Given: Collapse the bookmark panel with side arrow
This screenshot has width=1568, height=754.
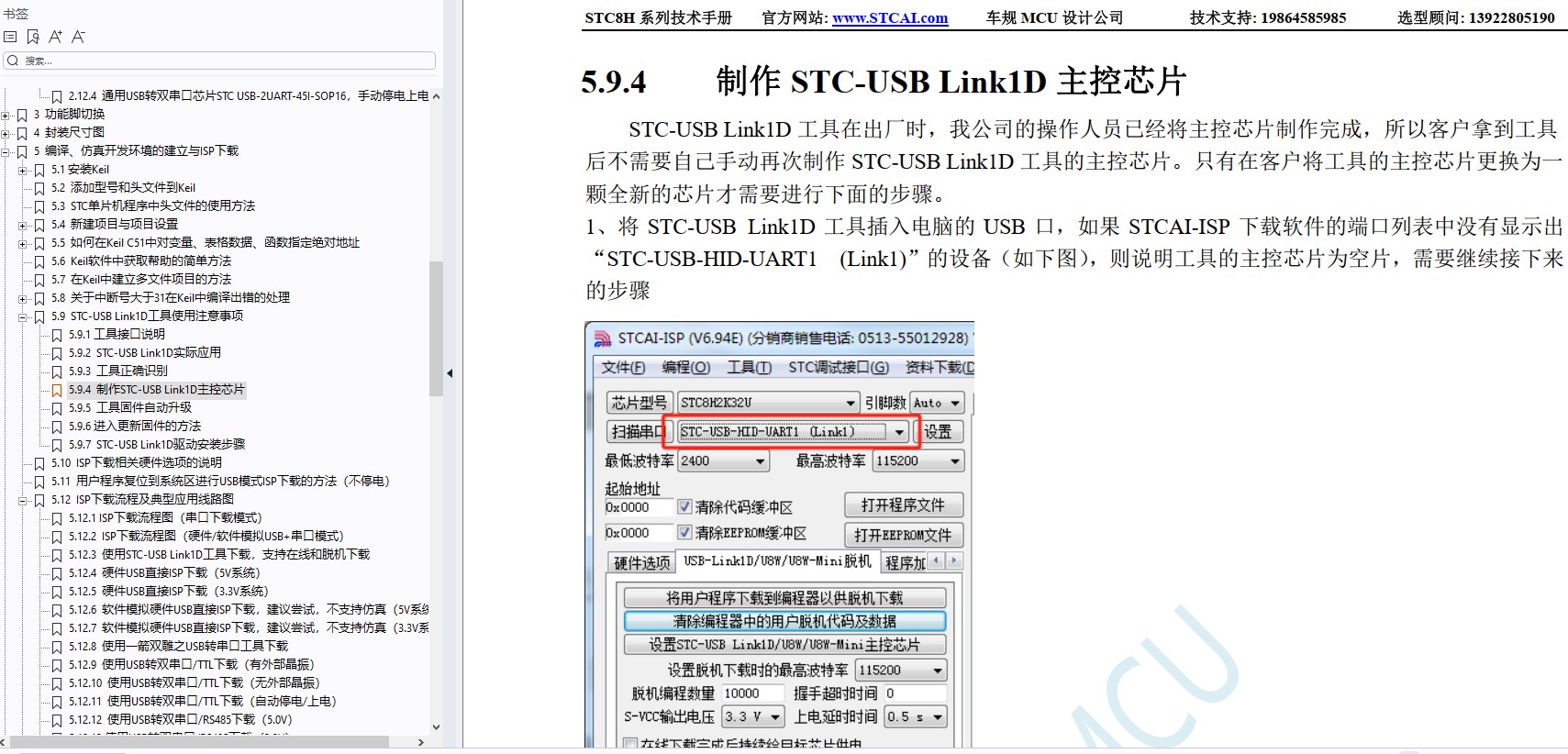Looking at the screenshot, I should click(450, 373).
